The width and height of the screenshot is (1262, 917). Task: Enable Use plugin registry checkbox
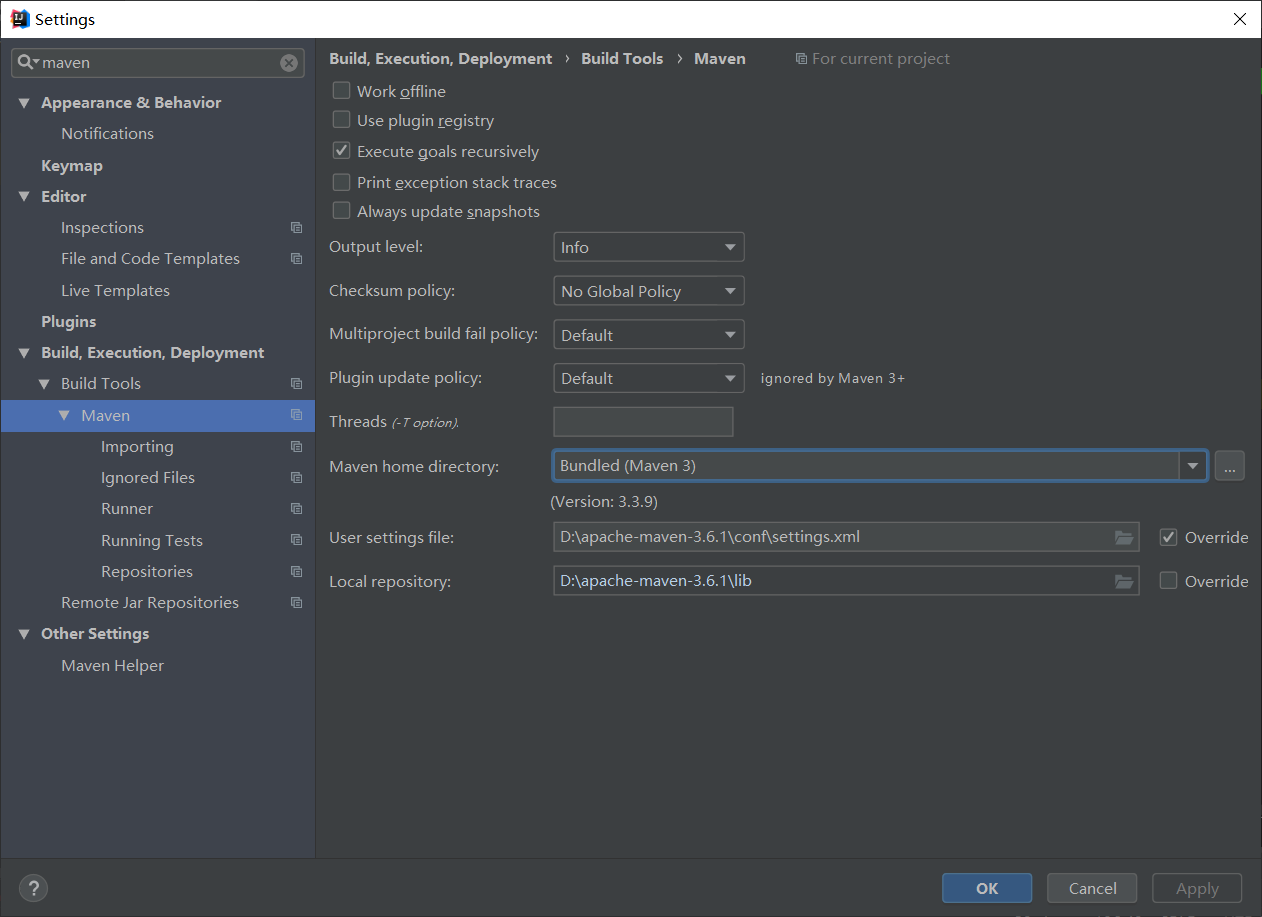point(342,121)
